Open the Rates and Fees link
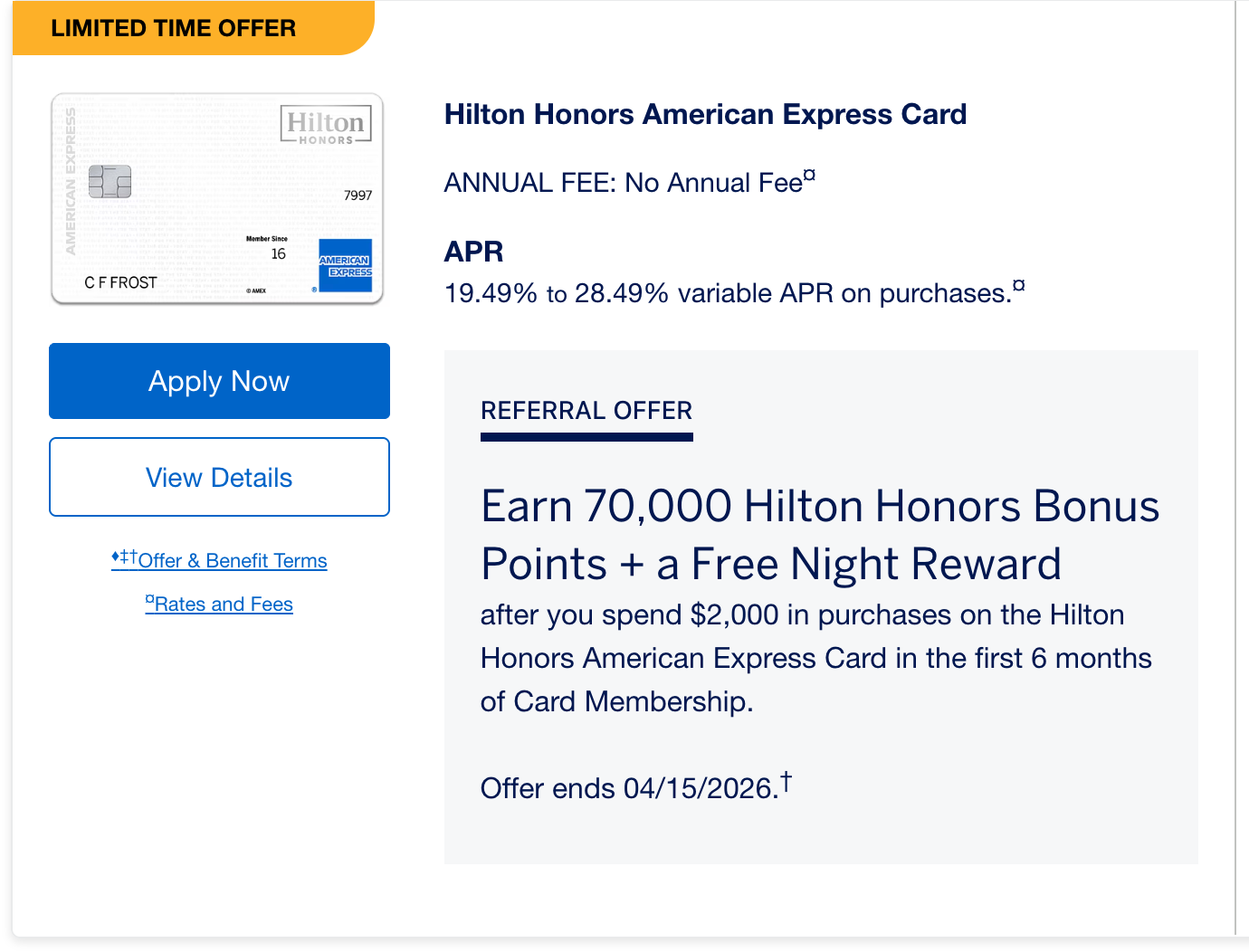Screen dimensions: 1249x952 [x=224, y=605]
